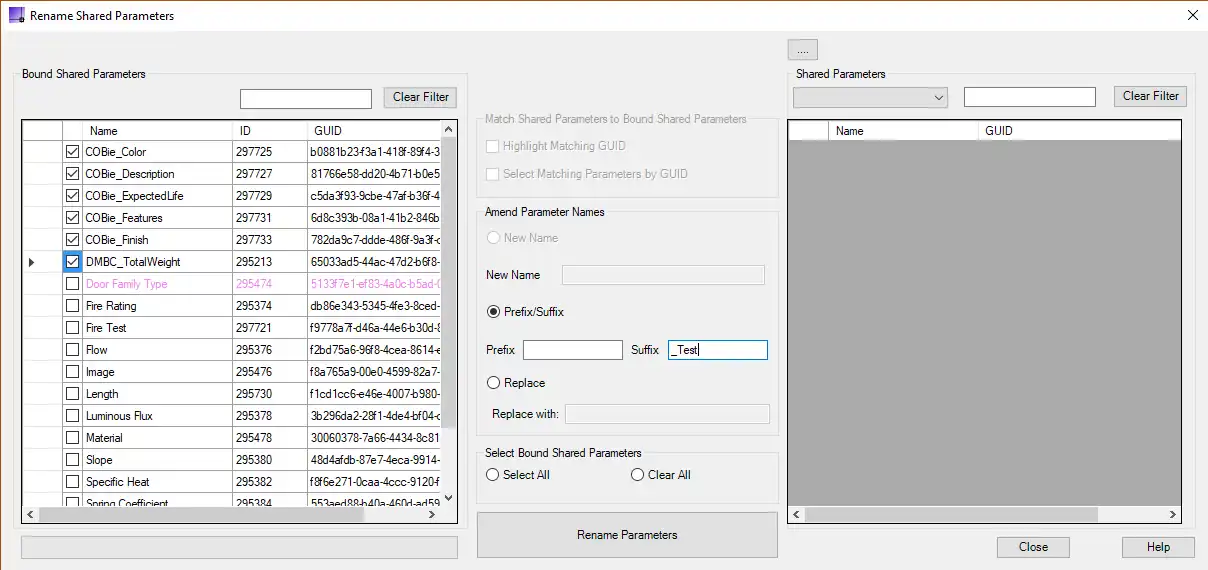Clear Filter for Bound Shared Parameters

[x=420, y=97]
